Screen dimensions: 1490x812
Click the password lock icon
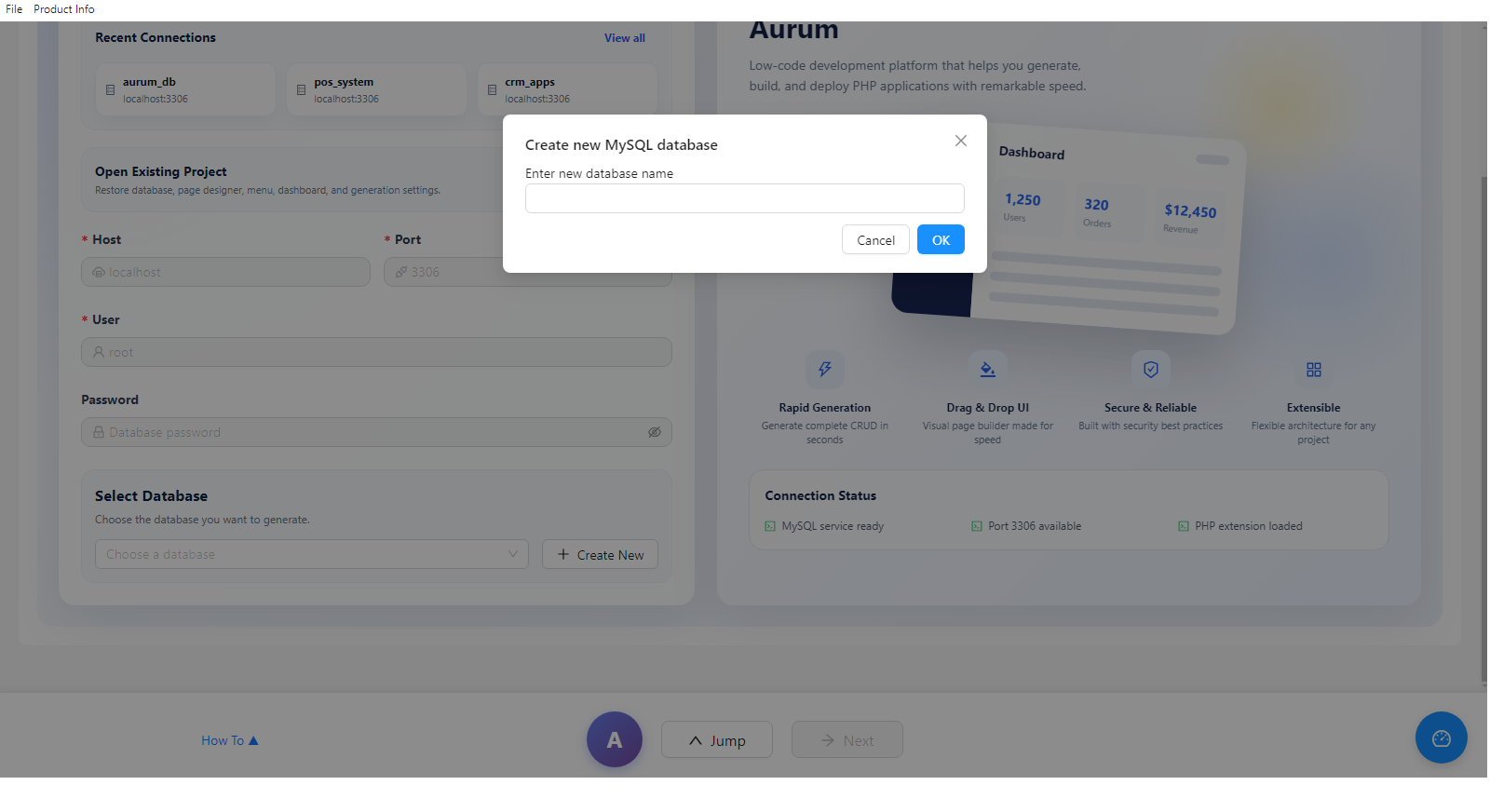[x=99, y=432]
